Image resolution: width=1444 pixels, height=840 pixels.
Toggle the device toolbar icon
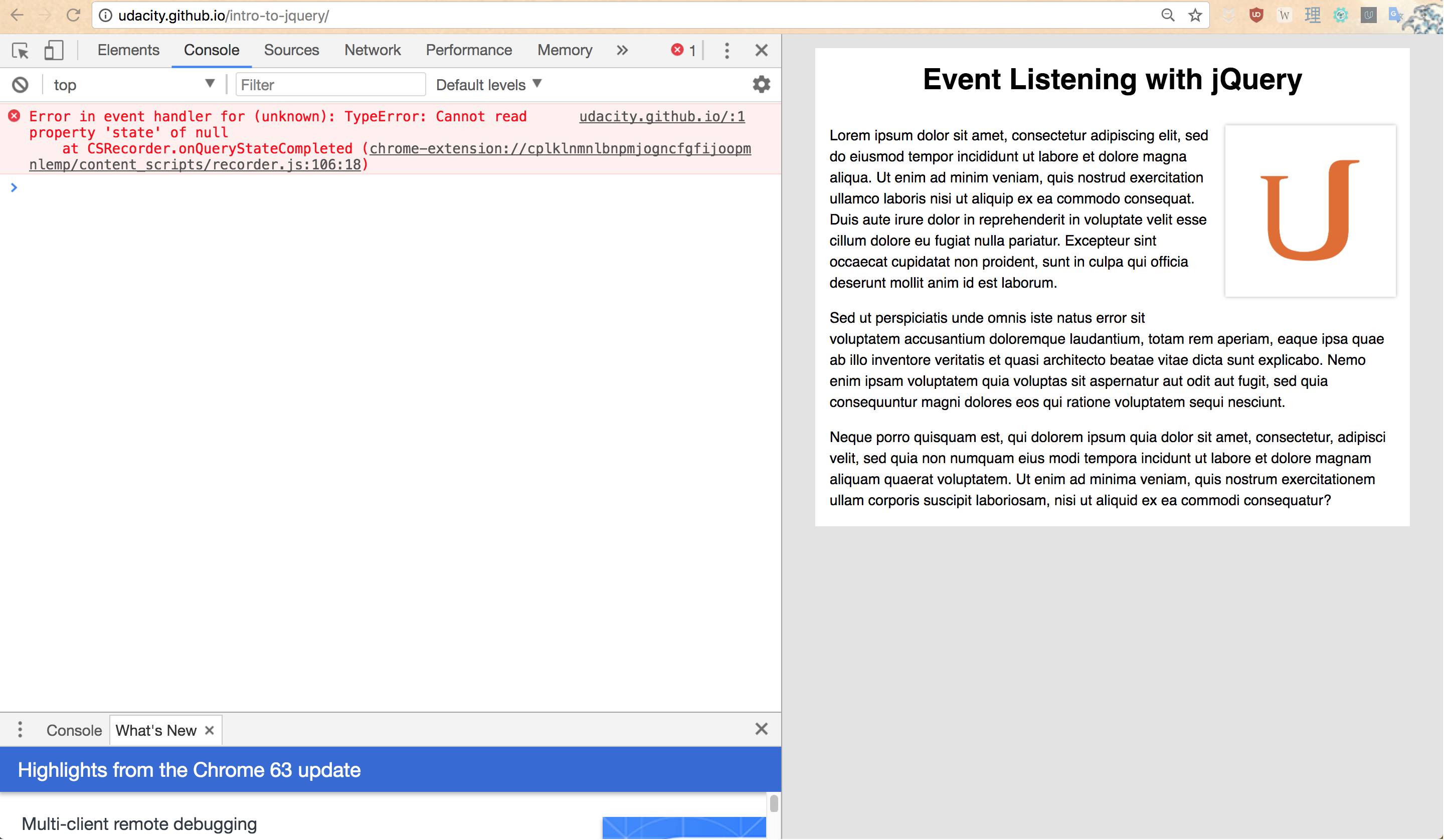[53, 51]
